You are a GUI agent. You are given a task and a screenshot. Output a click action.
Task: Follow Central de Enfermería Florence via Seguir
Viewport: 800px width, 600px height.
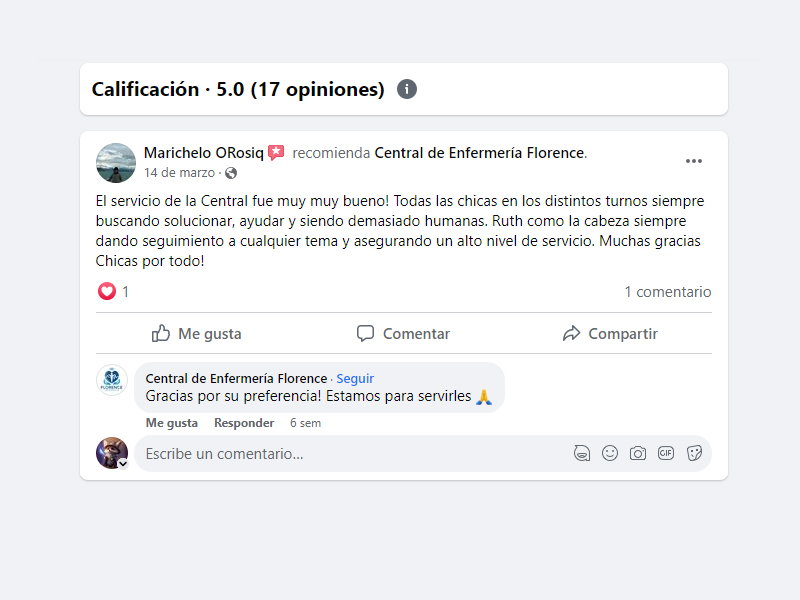coord(355,378)
